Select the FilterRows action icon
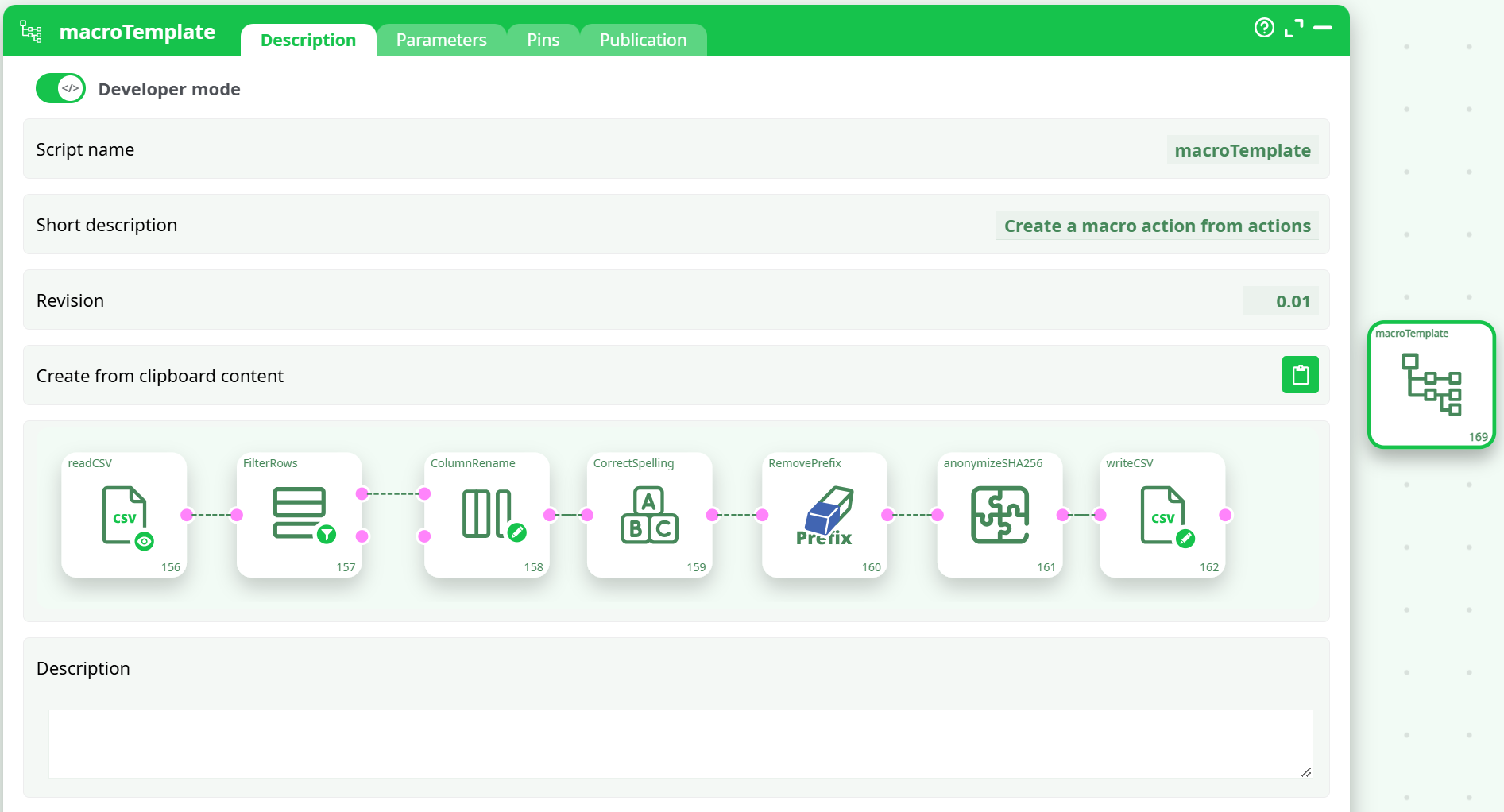 point(300,514)
